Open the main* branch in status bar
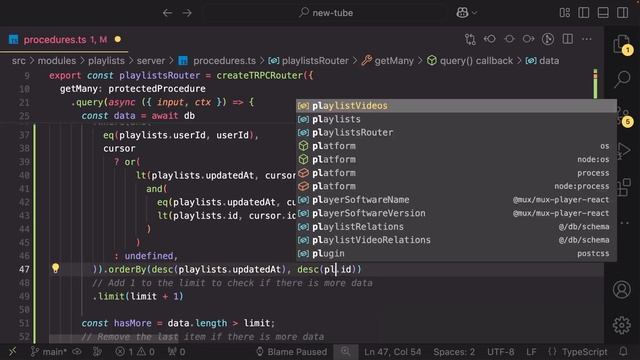The image size is (640, 360). pyautogui.click(x=49, y=351)
